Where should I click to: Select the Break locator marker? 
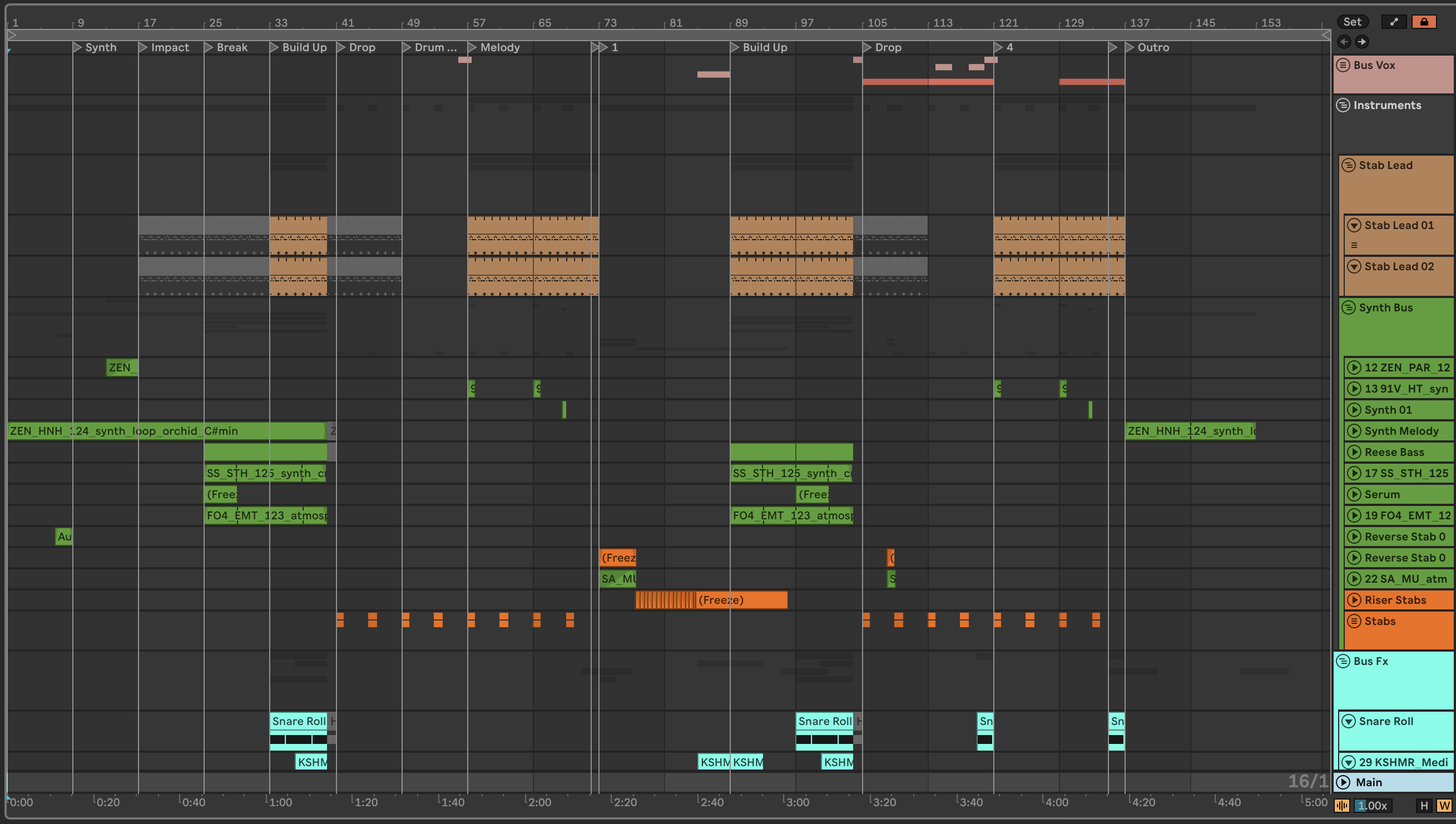coord(209,48)
